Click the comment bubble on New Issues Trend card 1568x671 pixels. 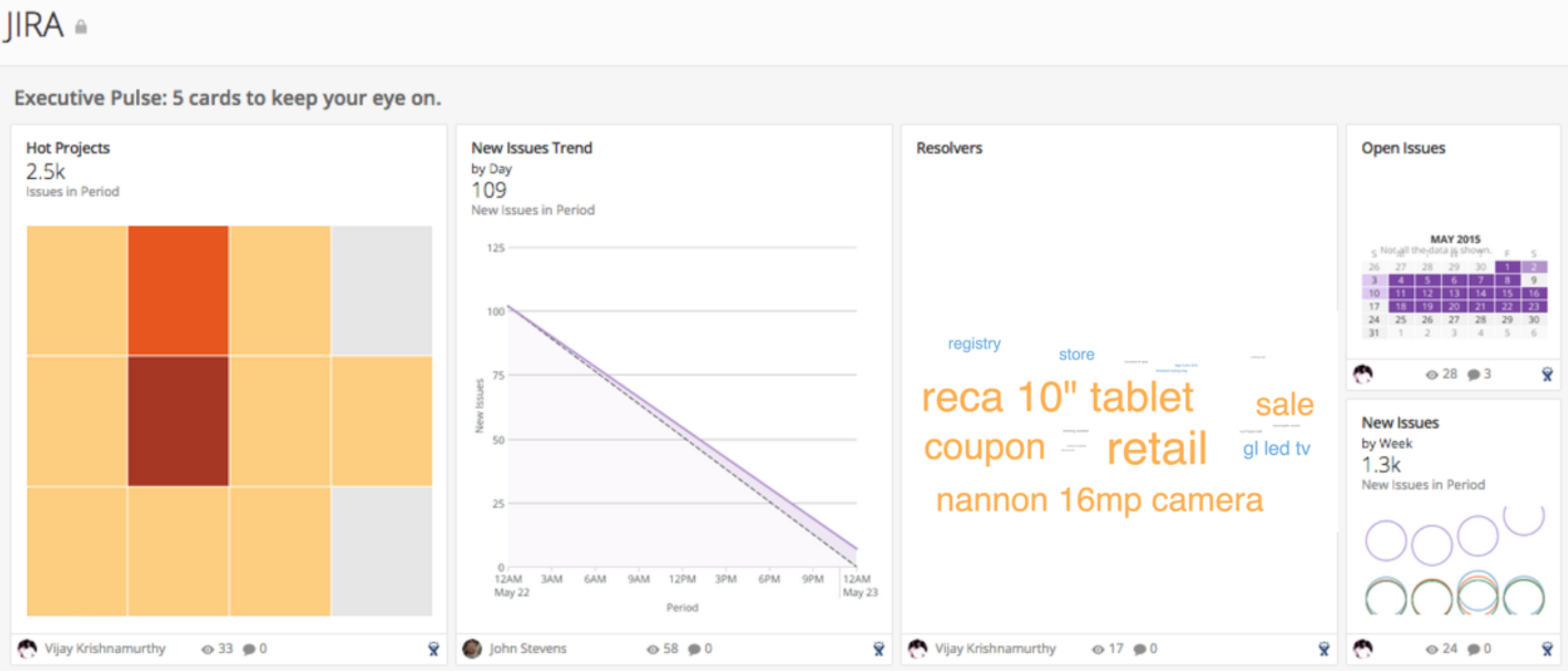[696, 648]
